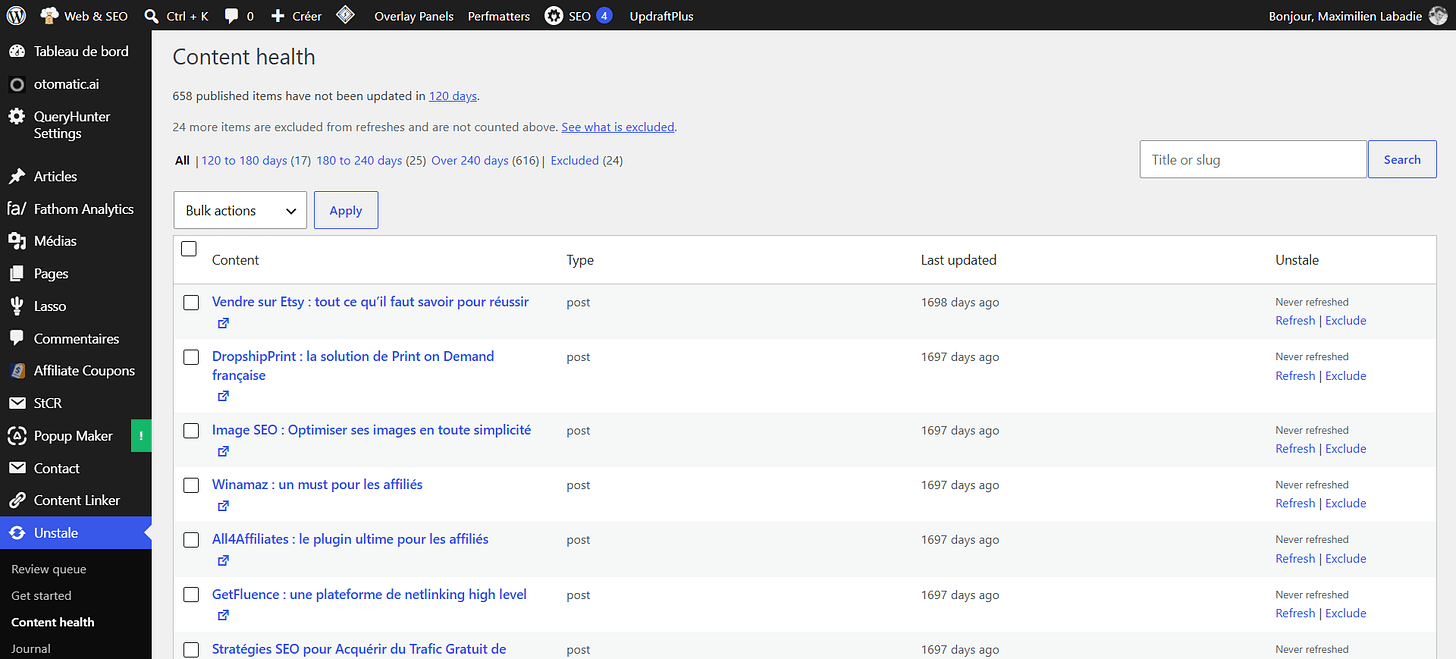This screenshot has height=659, width=1456.
Task: Open external link icon for Vendre sur Etsy
Action: [223, 323]
